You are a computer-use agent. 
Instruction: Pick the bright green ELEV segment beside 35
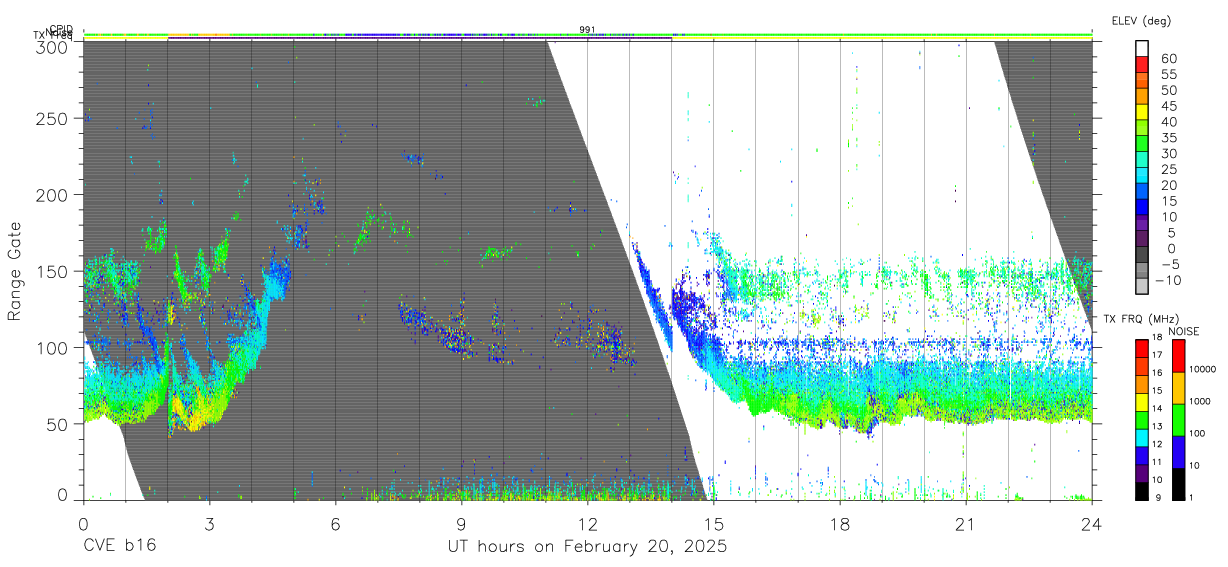[x=1142, y=143]
